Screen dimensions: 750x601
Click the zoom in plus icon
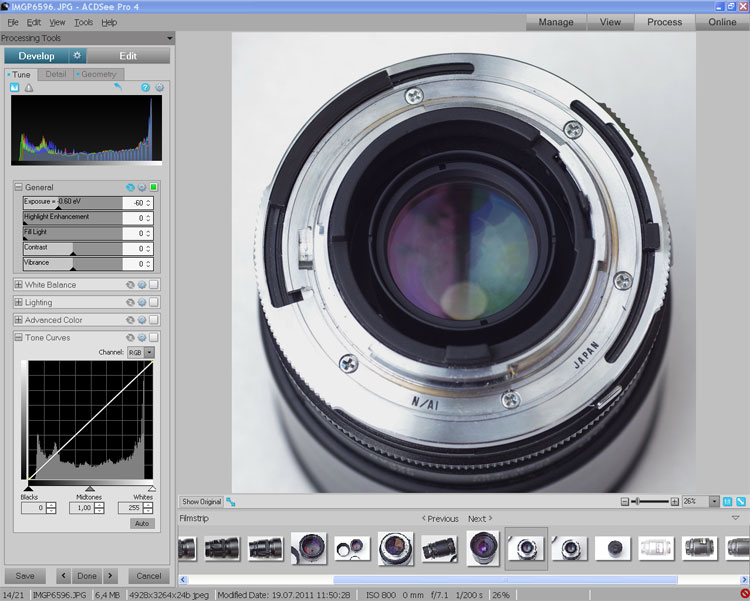(674, 501)
